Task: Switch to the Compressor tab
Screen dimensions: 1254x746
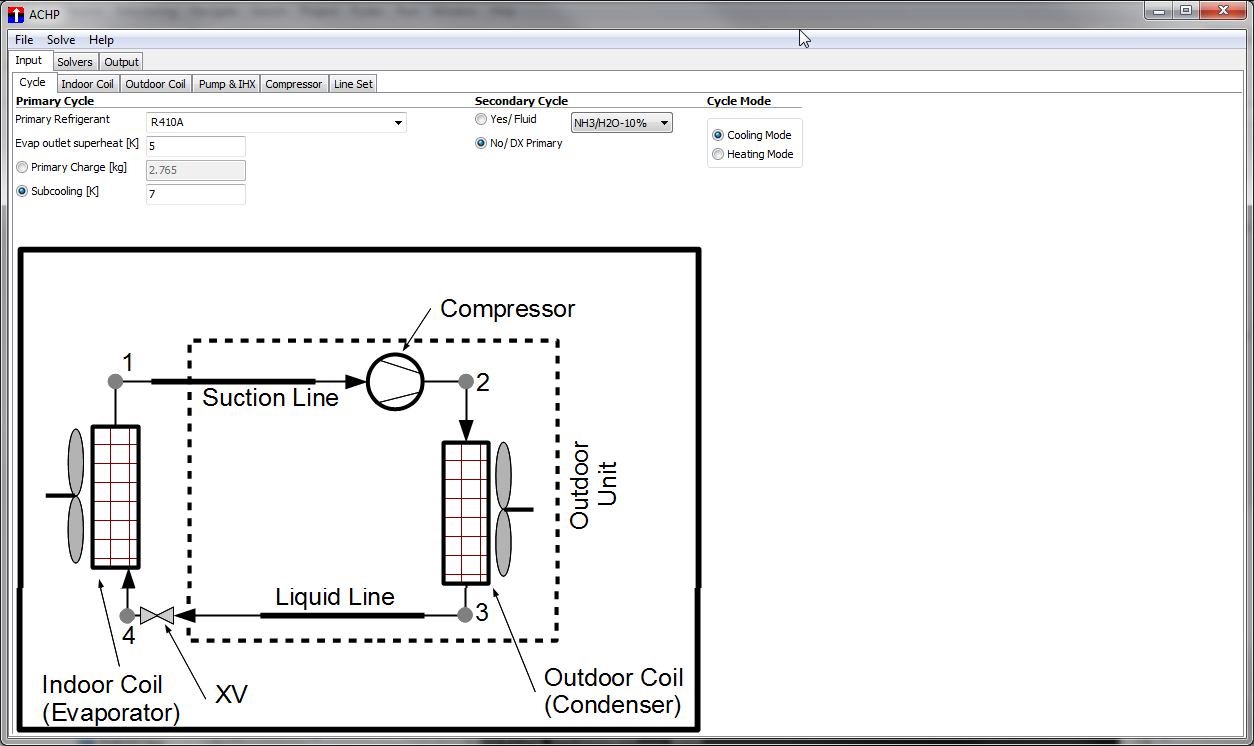Action: [x=294, y=84]
